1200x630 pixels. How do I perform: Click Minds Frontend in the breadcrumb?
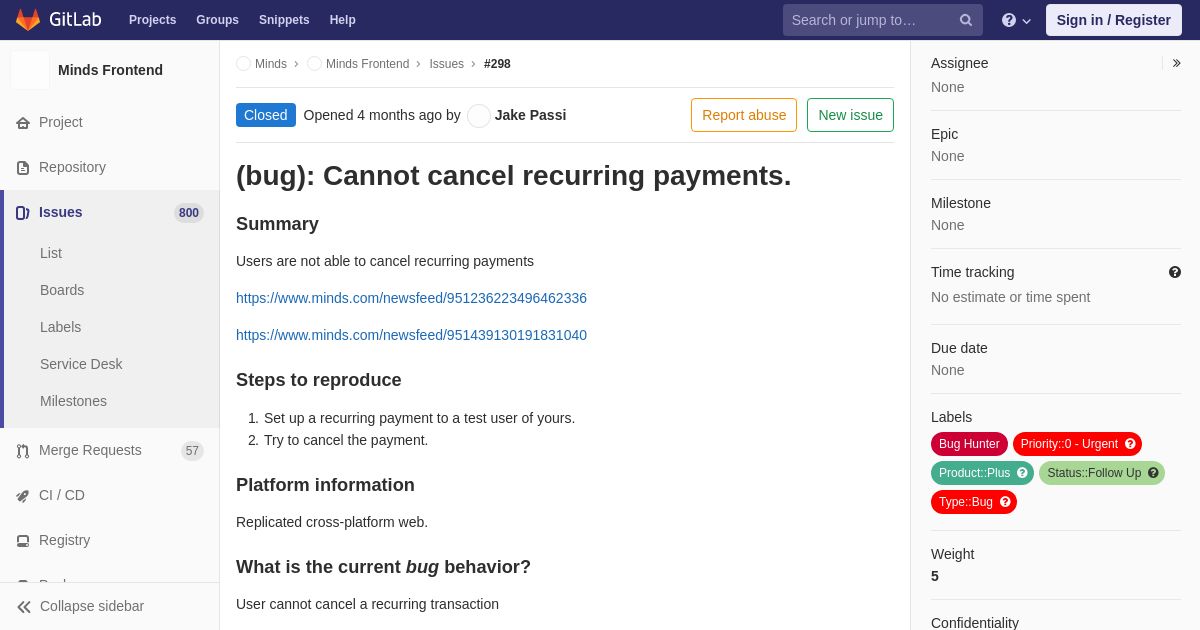[367, 64]
